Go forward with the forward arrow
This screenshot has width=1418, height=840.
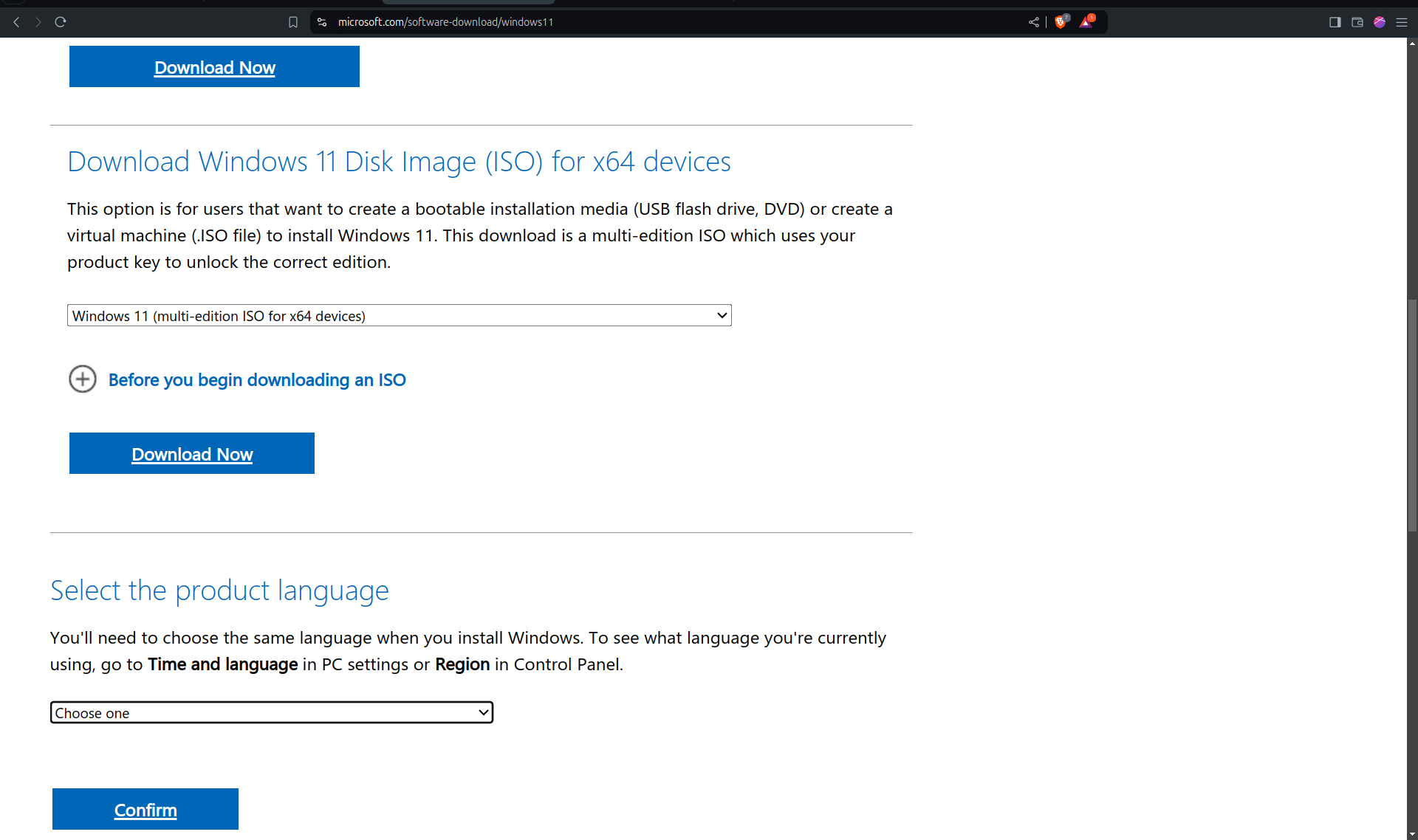point(38,22)
